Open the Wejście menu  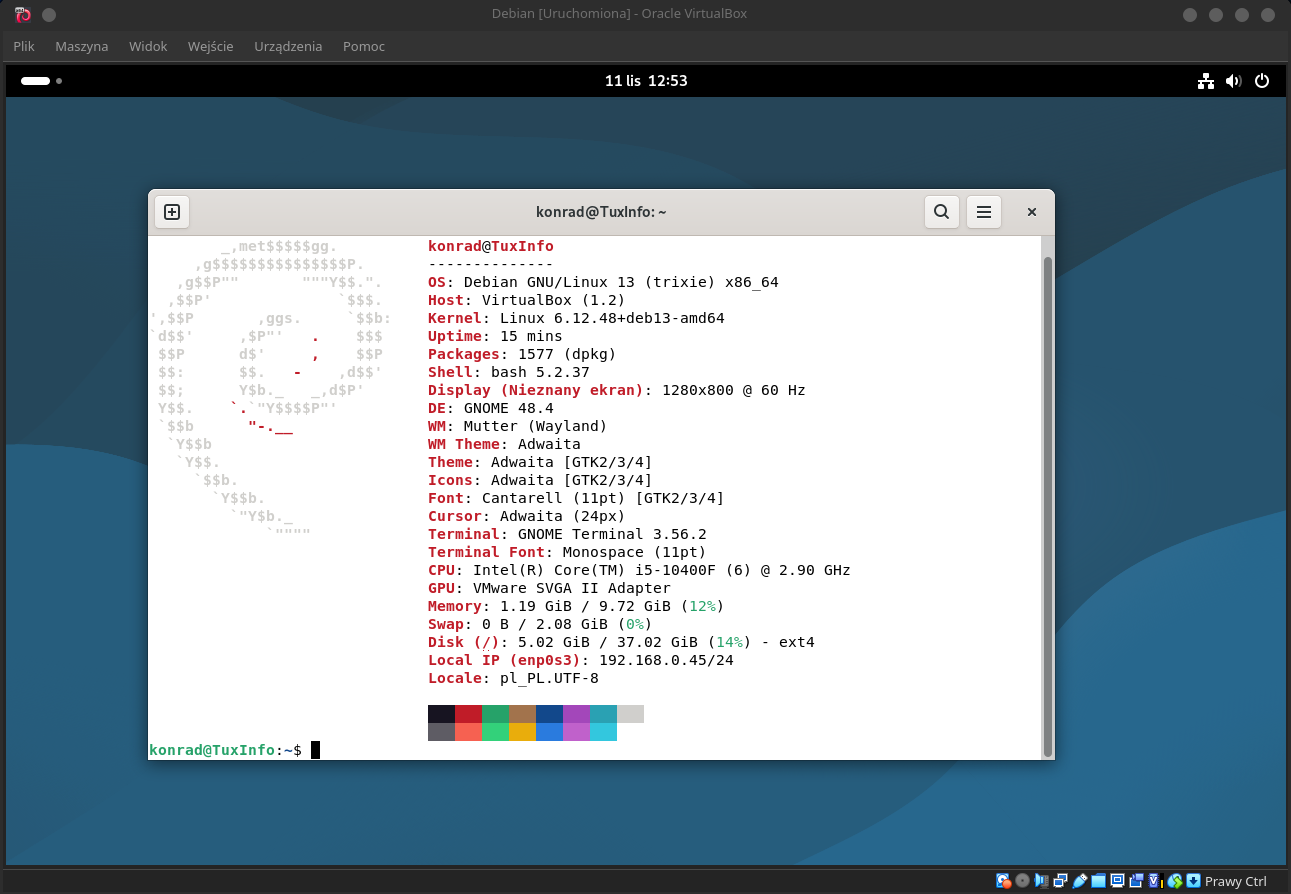tap(211, 46)
